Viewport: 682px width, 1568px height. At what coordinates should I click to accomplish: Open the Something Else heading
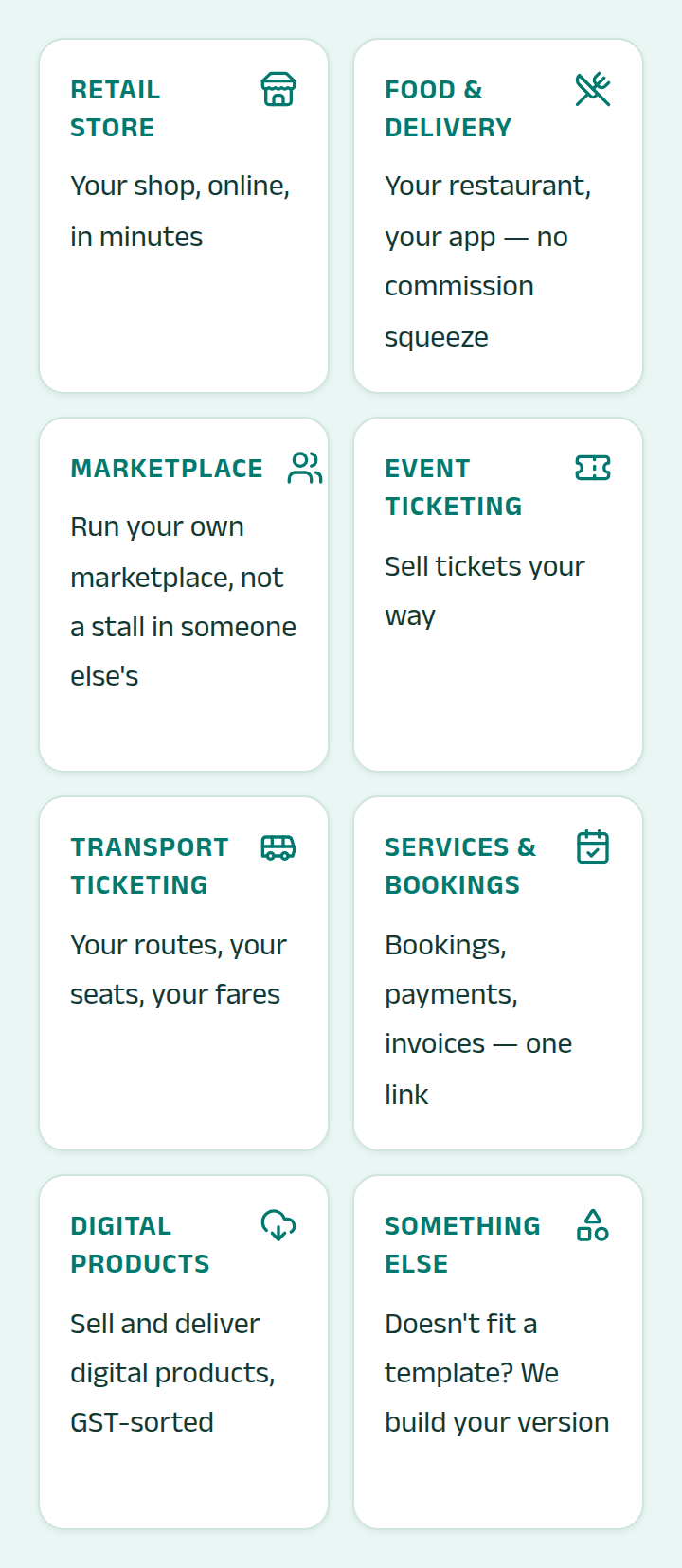click(x=462, y=1245)
